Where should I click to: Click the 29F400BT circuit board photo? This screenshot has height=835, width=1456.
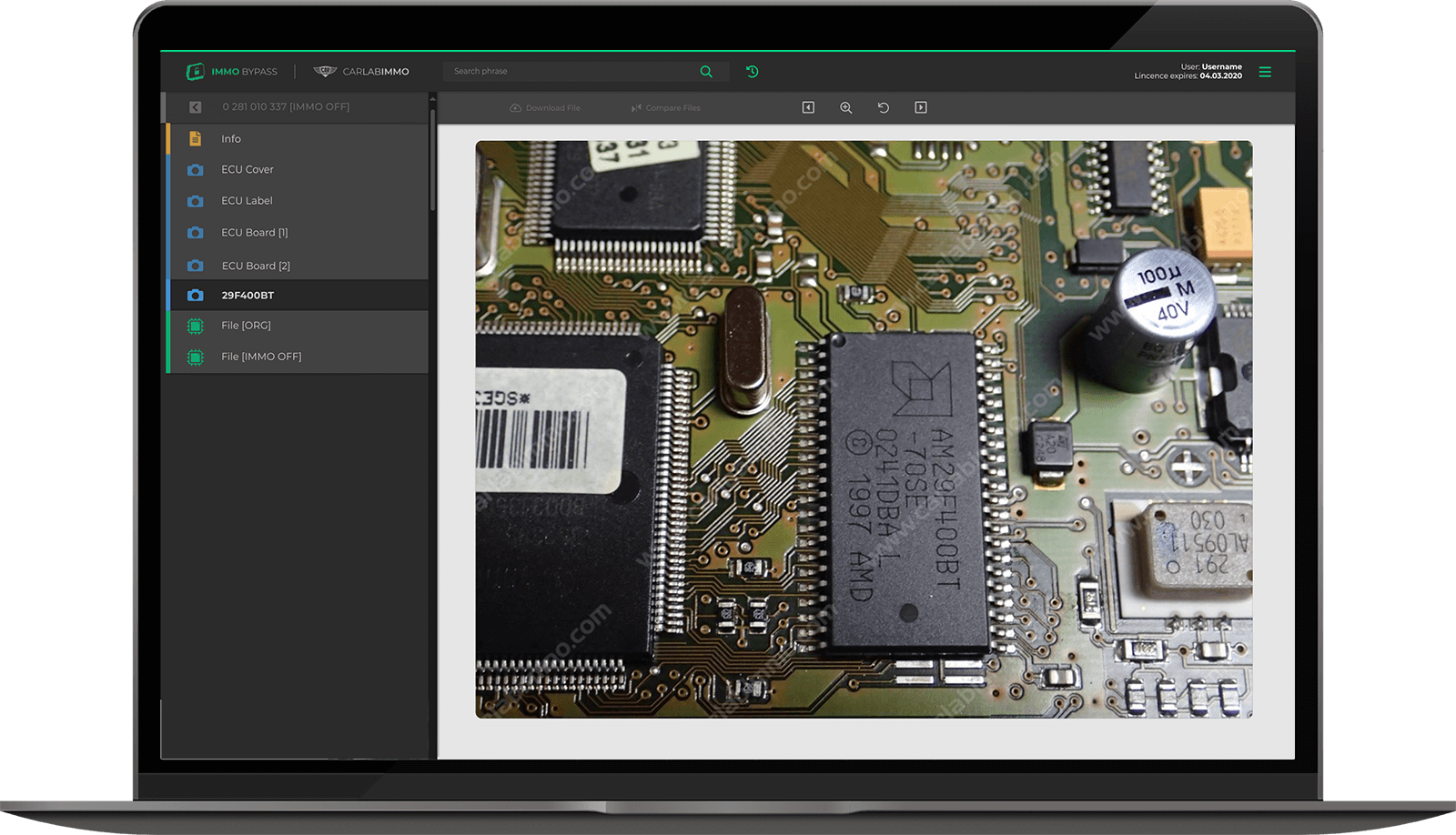tap(864, 429)
